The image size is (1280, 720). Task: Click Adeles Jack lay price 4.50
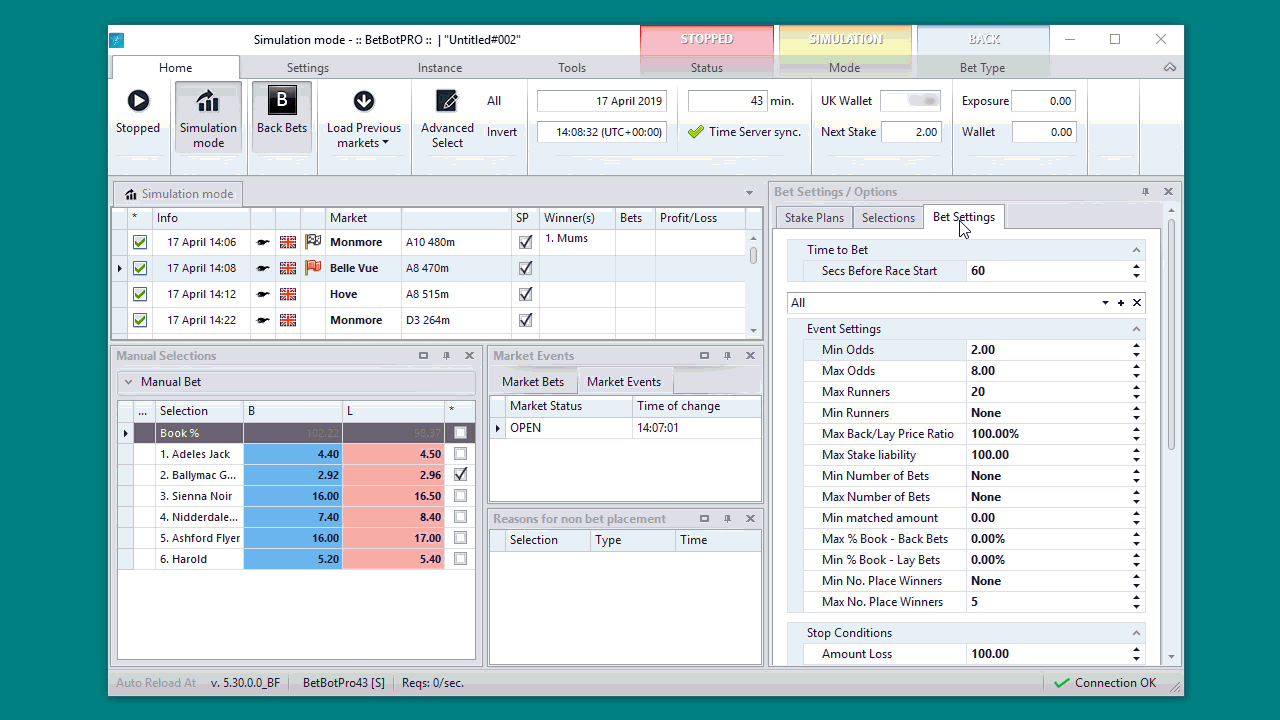coord(394,454)
